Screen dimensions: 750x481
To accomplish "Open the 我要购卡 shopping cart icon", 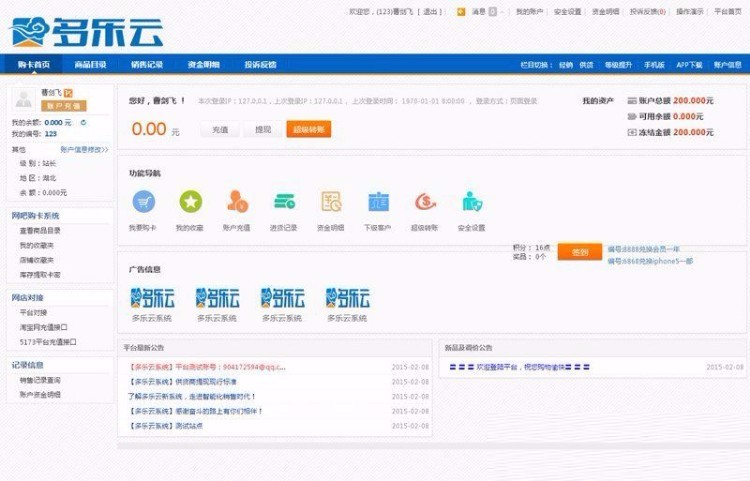I will pos(143,201).
